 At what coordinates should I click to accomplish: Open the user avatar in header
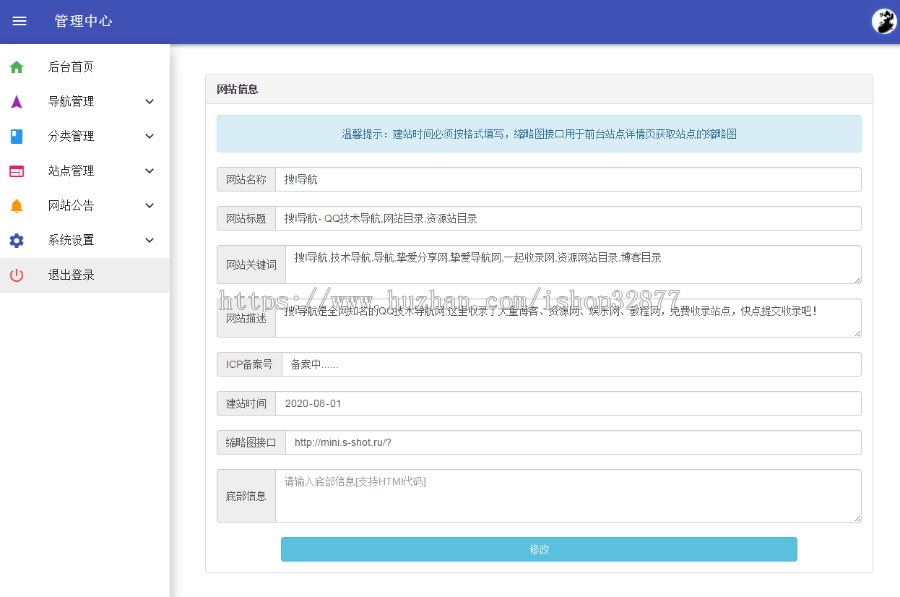(x=884, y=21)
